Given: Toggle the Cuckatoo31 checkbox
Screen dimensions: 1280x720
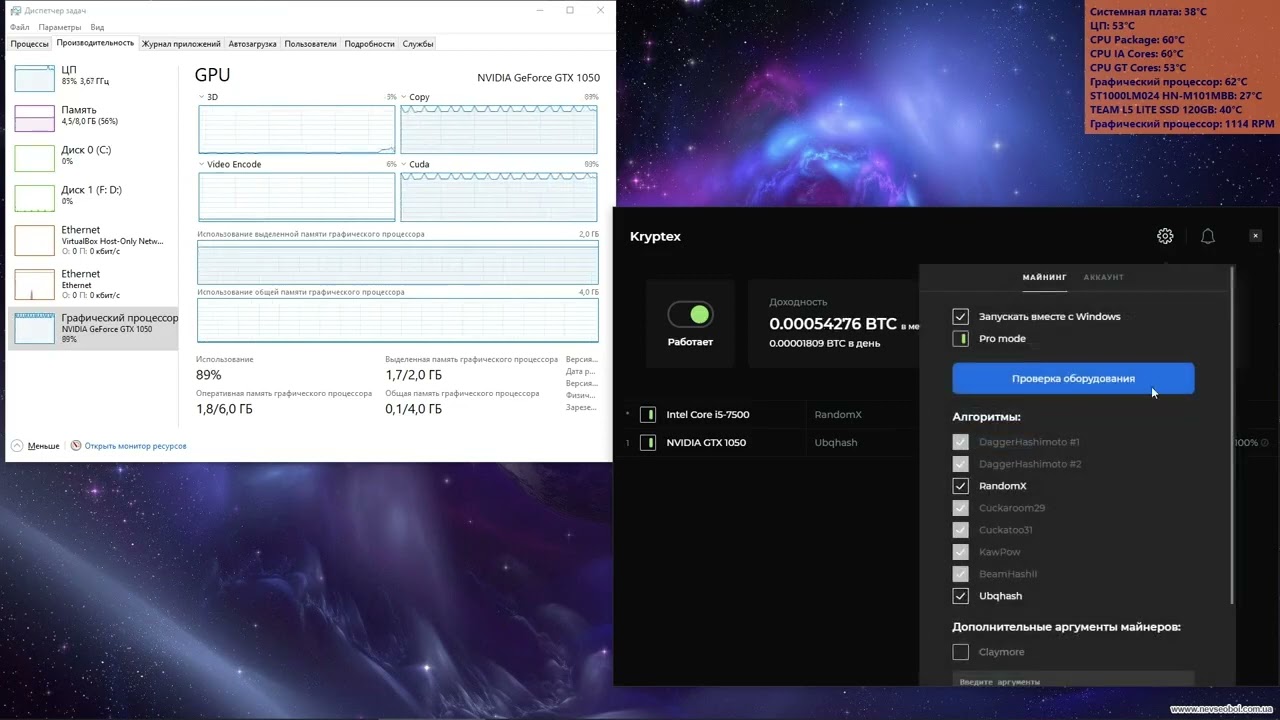Looking at the screenshot, I should coord(960,530).
